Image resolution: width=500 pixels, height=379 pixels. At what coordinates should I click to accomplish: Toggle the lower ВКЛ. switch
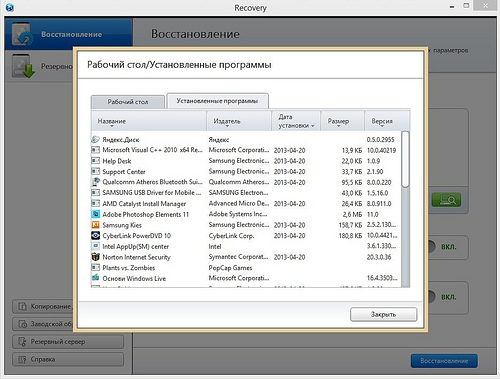[x=431, y=297]
